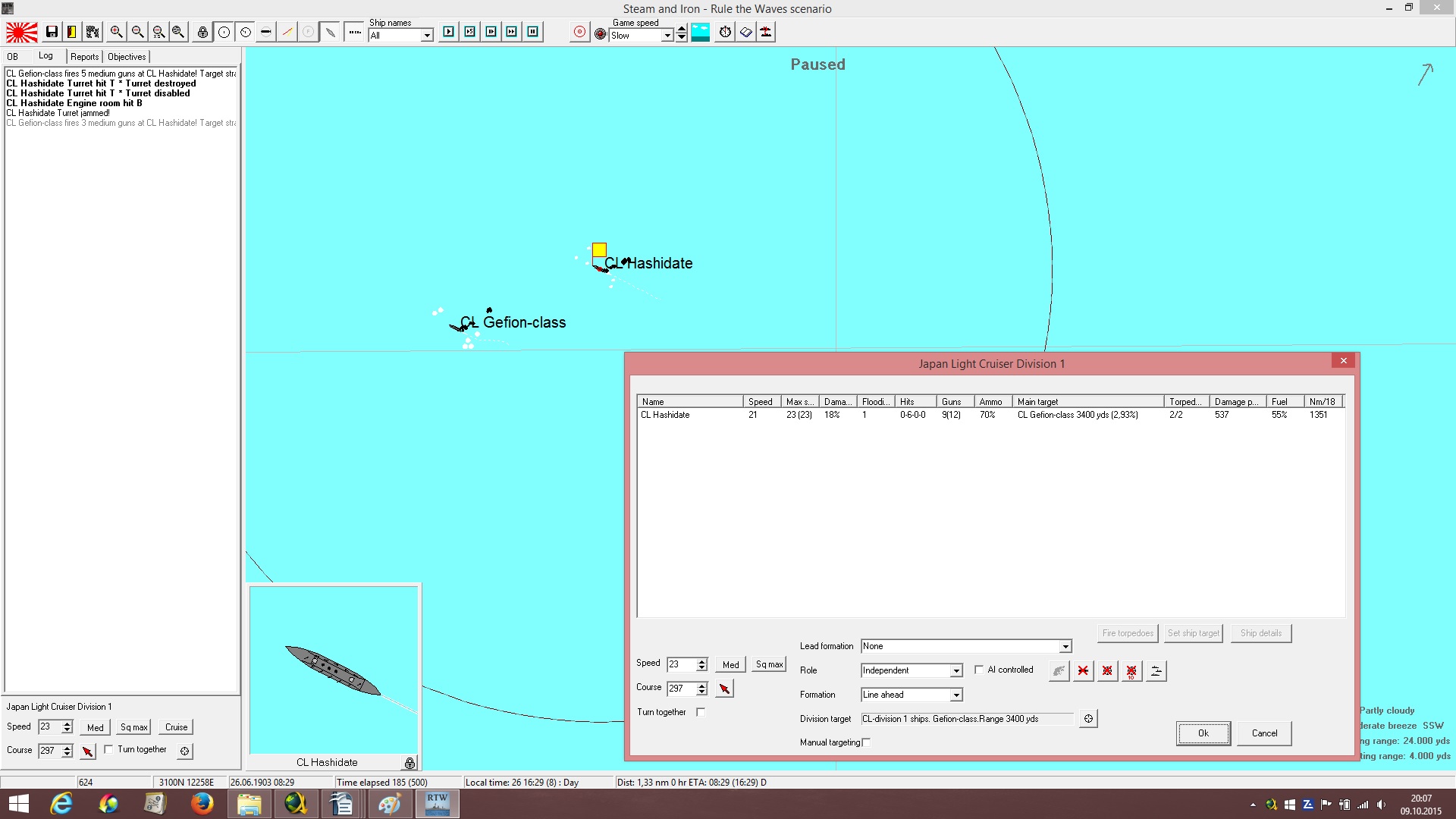1456x819 pixels.
Task: Click the dotted line icon beside Ship names
Action: [x=354, y=32]
